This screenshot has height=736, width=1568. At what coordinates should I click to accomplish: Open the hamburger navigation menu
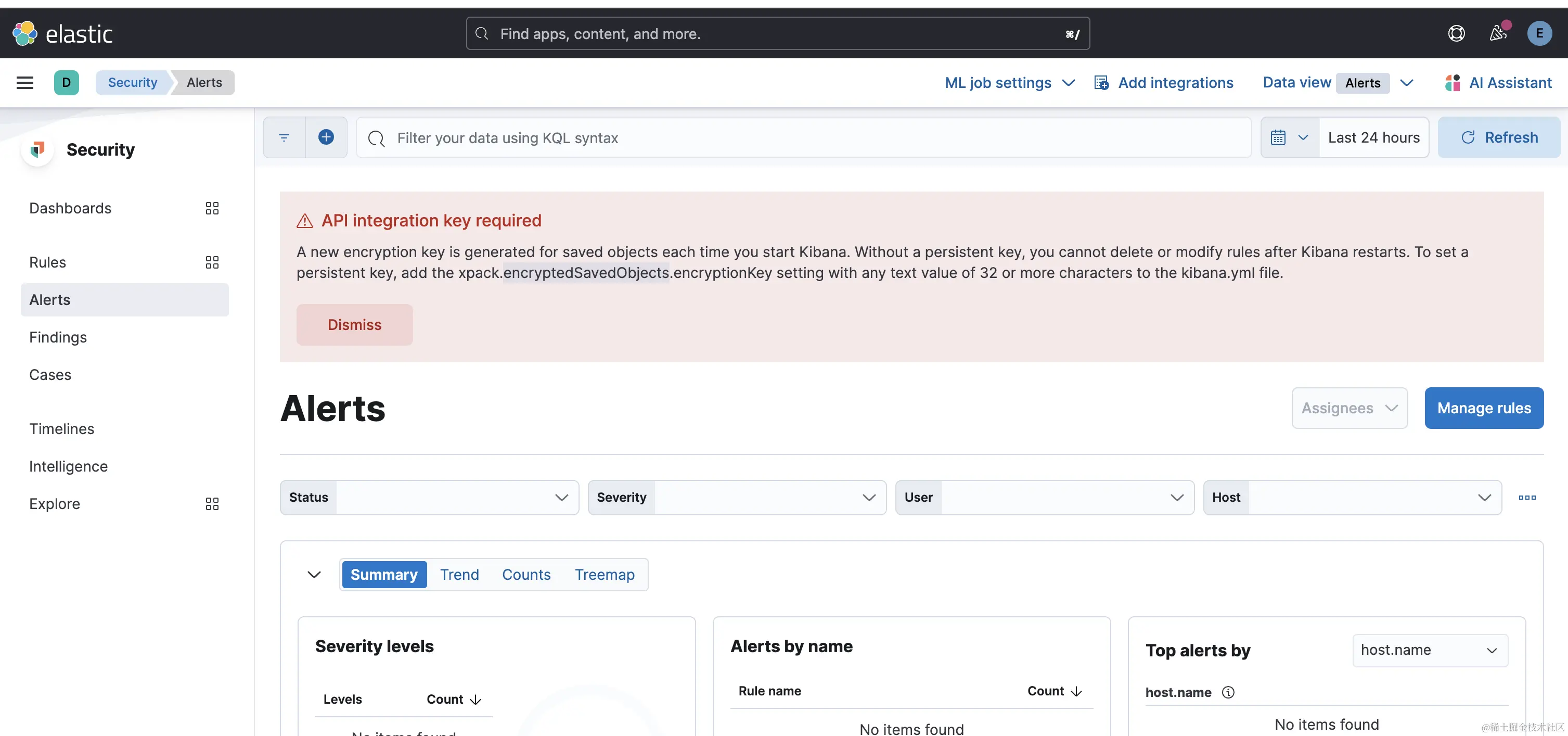[x=25, y=83]
